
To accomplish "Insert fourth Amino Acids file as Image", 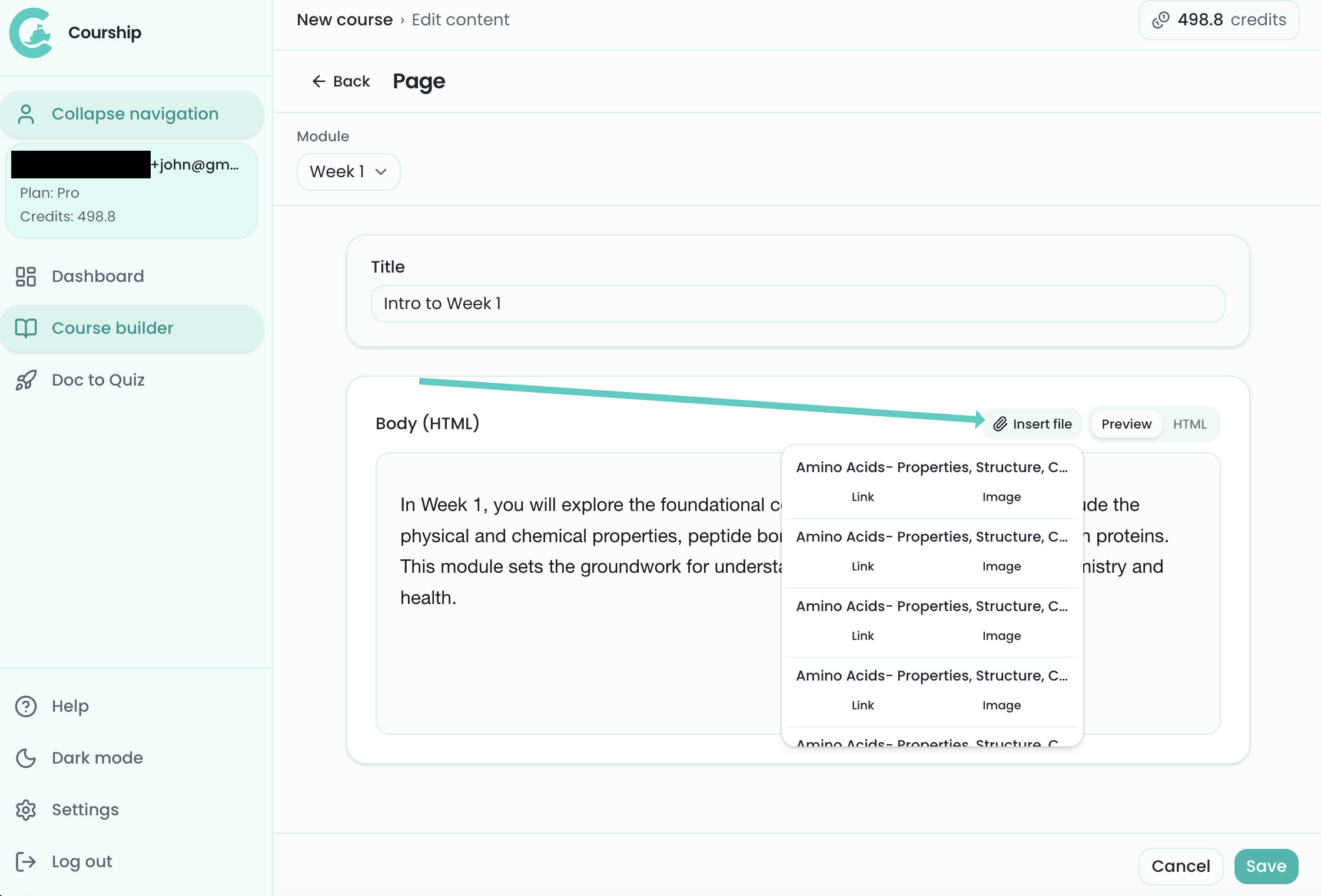I will pos(1001,705).
